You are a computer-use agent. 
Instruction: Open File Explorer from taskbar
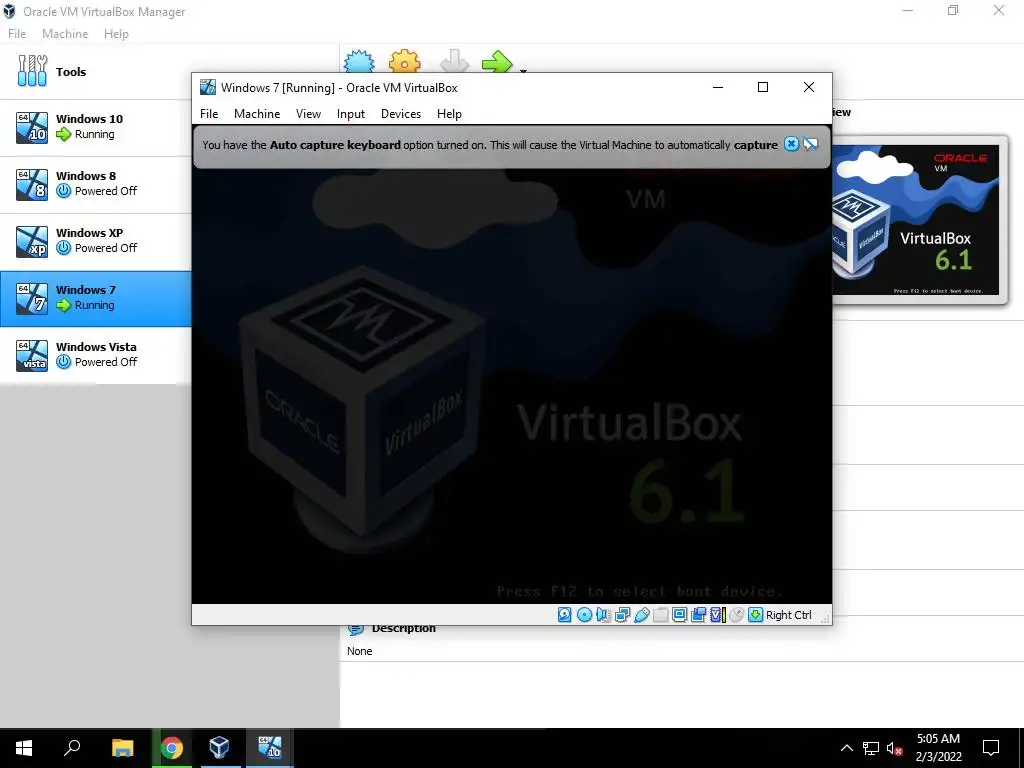click(x=122, y=748)
